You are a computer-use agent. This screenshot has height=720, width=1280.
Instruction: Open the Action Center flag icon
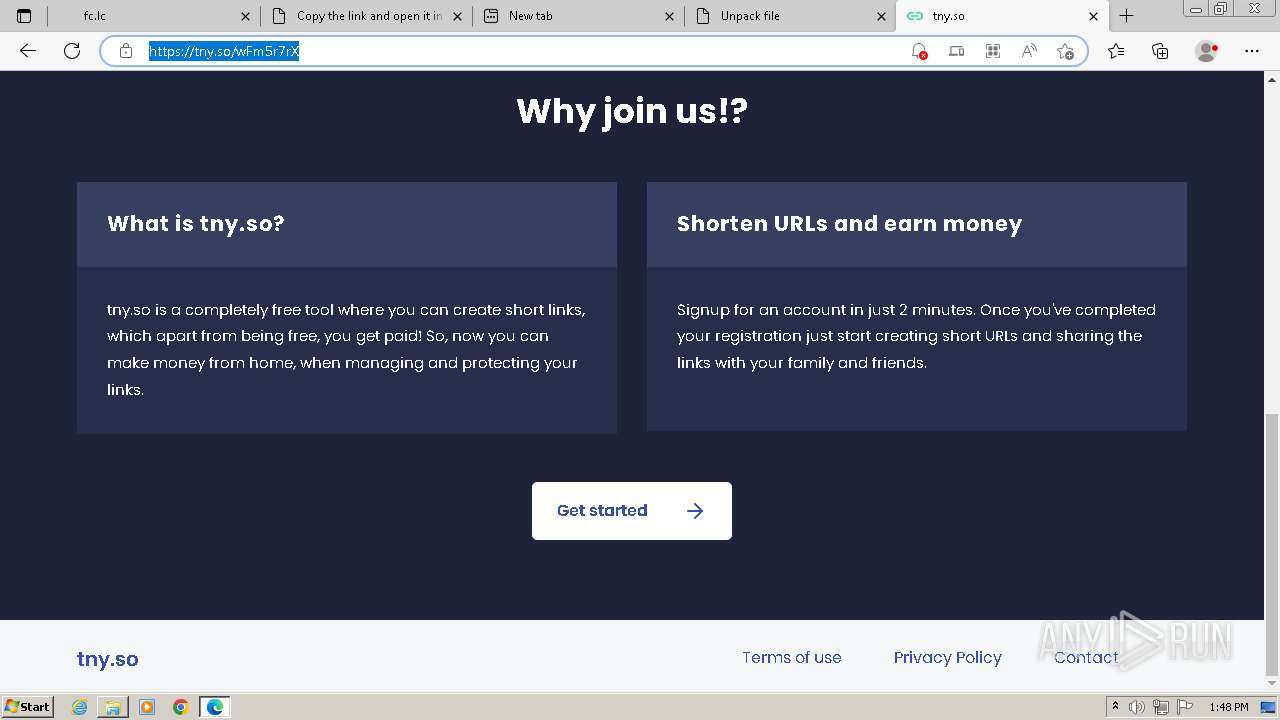click(x=1185, y=707)
